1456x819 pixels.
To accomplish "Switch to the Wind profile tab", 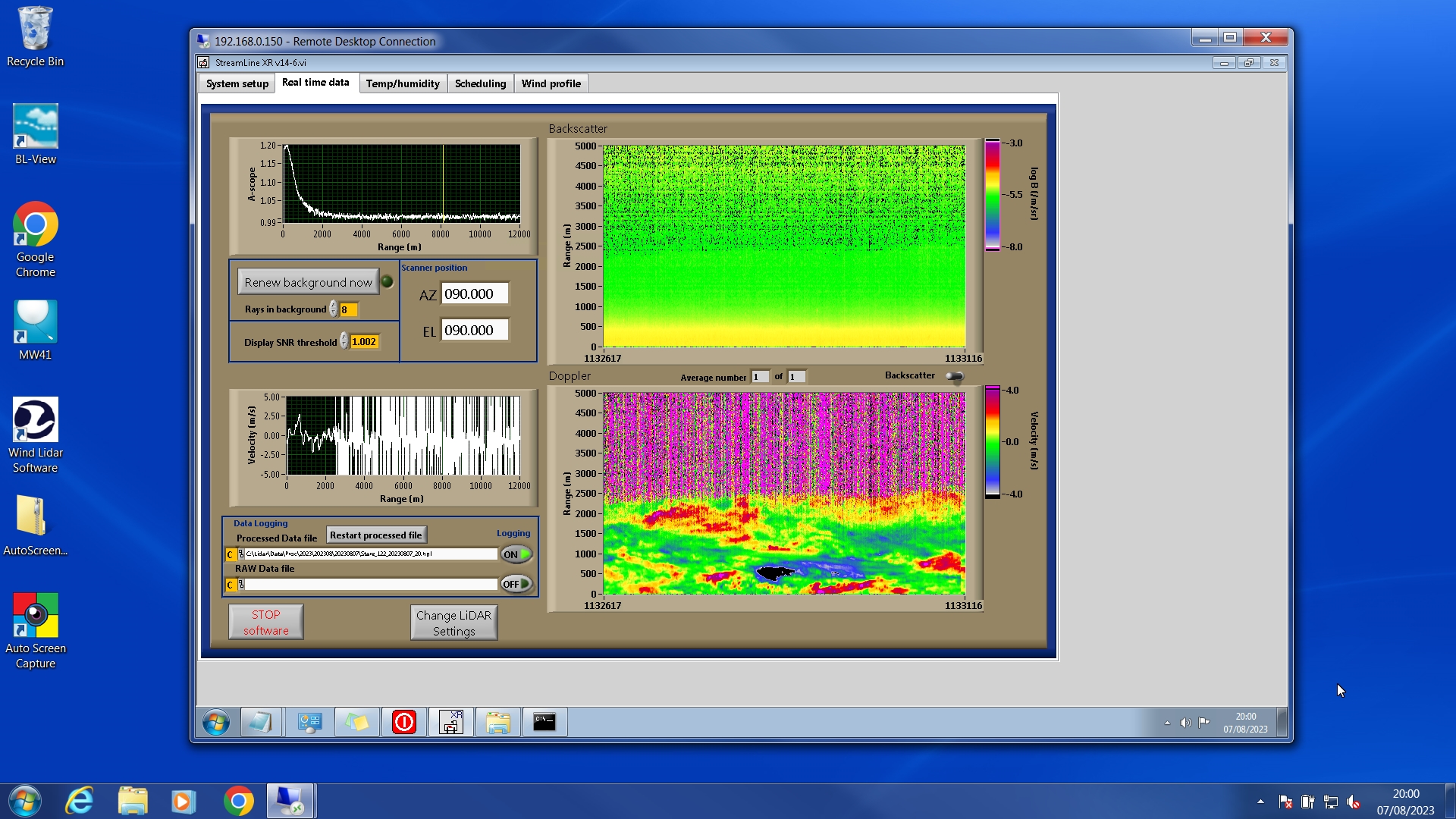I will point(551,83).
